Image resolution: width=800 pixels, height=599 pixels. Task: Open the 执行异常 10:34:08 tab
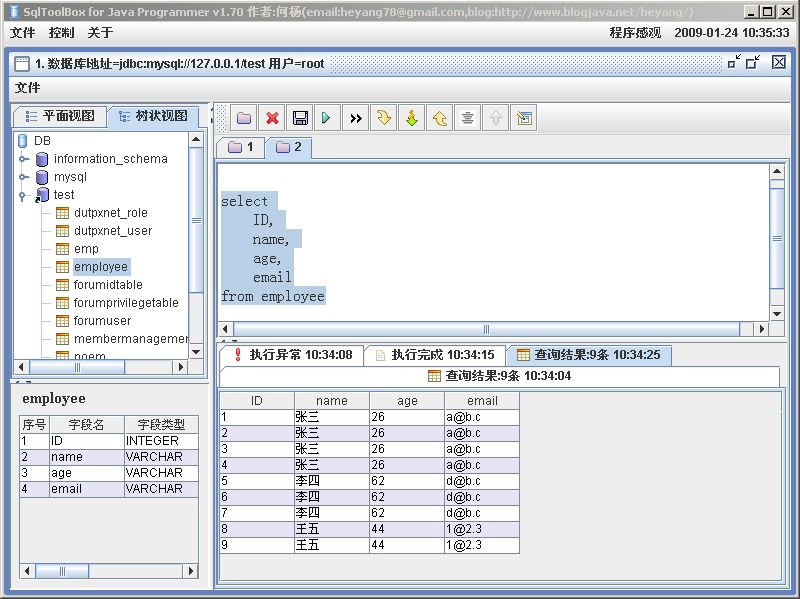click(292, 355)
